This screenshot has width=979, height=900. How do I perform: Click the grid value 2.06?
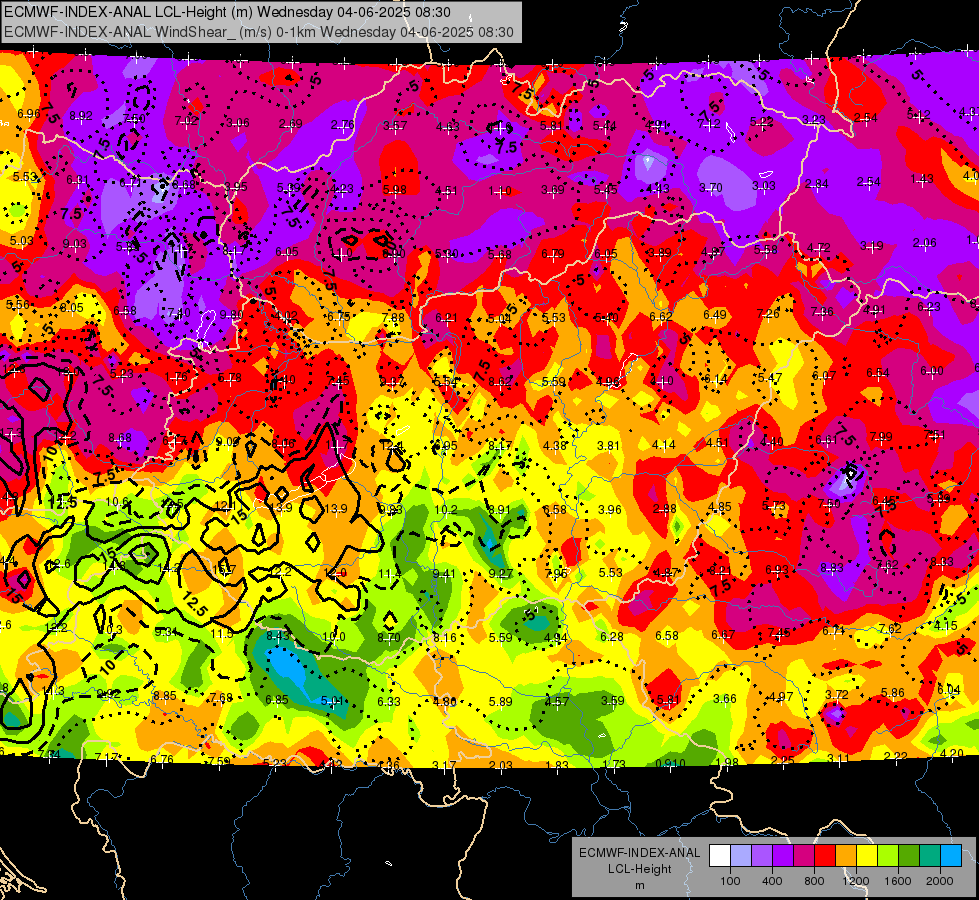[x=925, y=243]
